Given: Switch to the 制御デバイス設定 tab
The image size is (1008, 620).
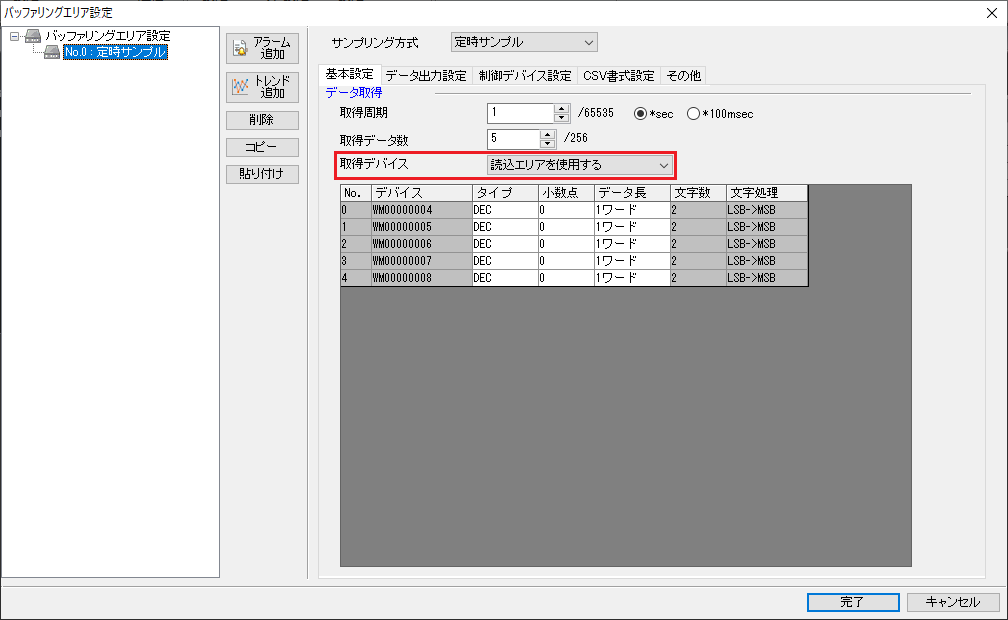Looking at the screenshot, I should [x=525, y=75].
